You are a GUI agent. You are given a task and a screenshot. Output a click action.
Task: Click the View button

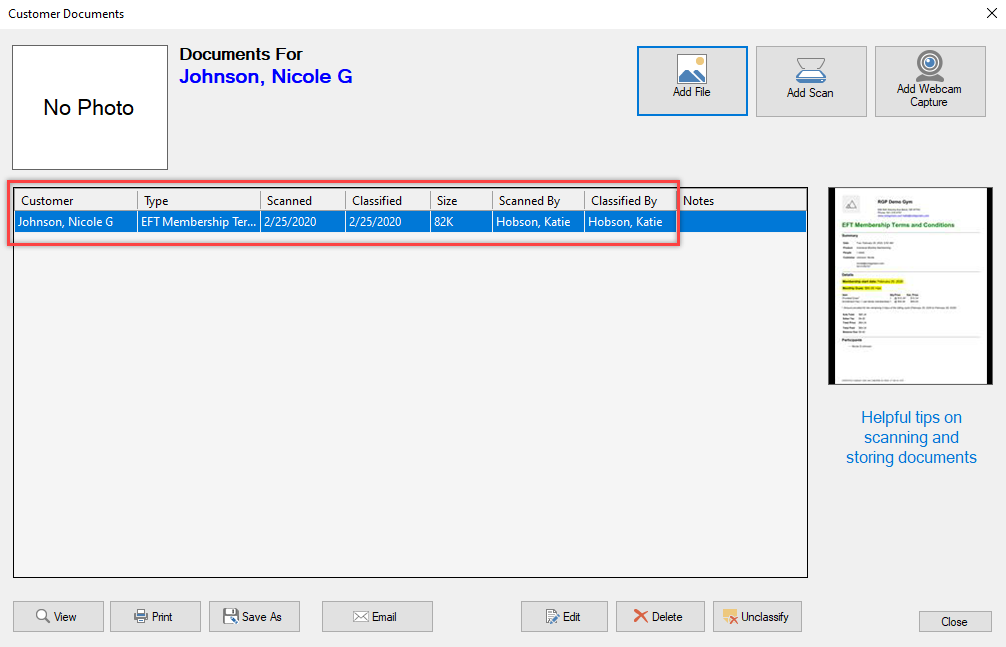(58, 616)
